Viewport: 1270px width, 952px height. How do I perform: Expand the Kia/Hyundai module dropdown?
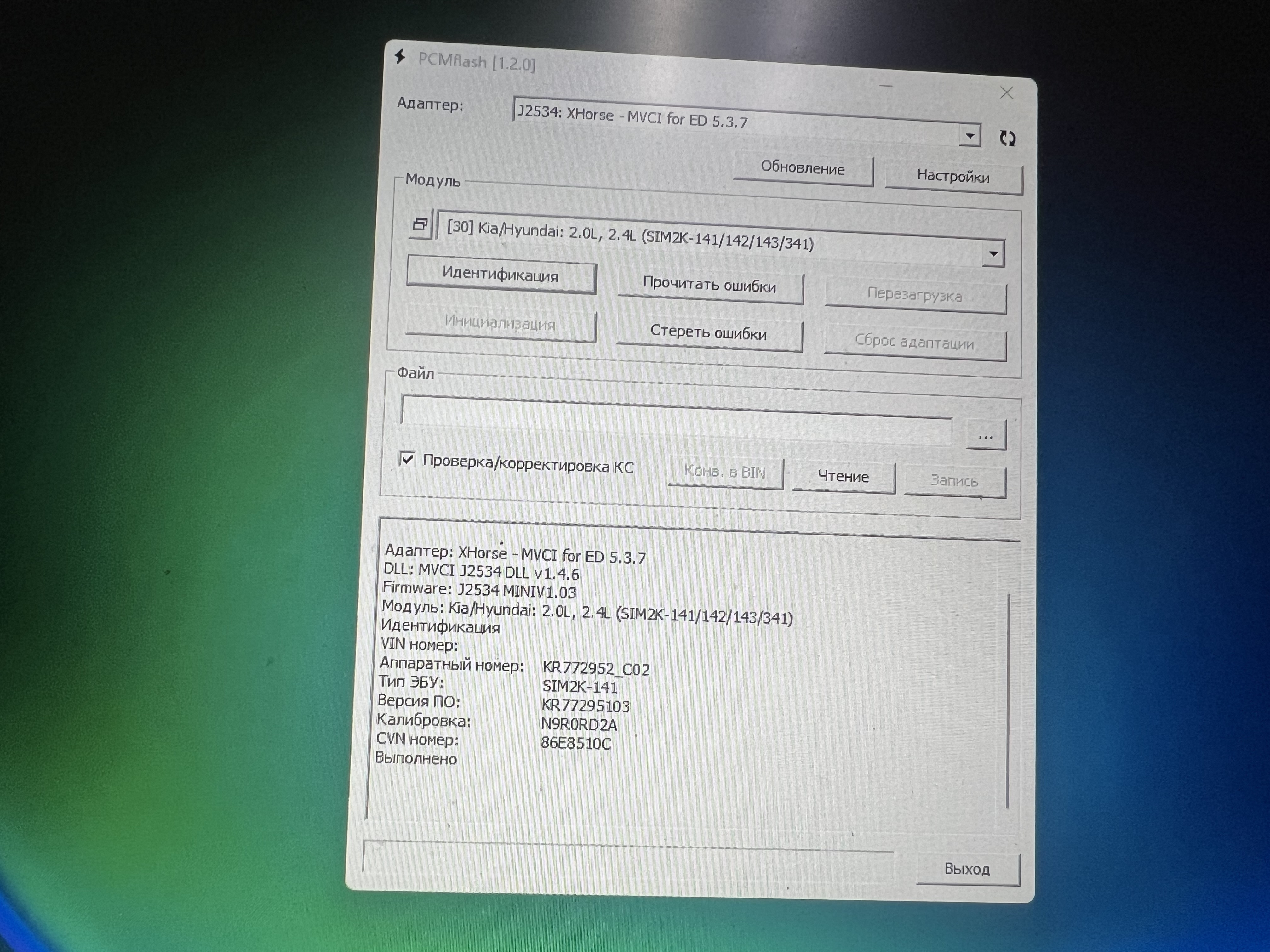pos(993,254)
